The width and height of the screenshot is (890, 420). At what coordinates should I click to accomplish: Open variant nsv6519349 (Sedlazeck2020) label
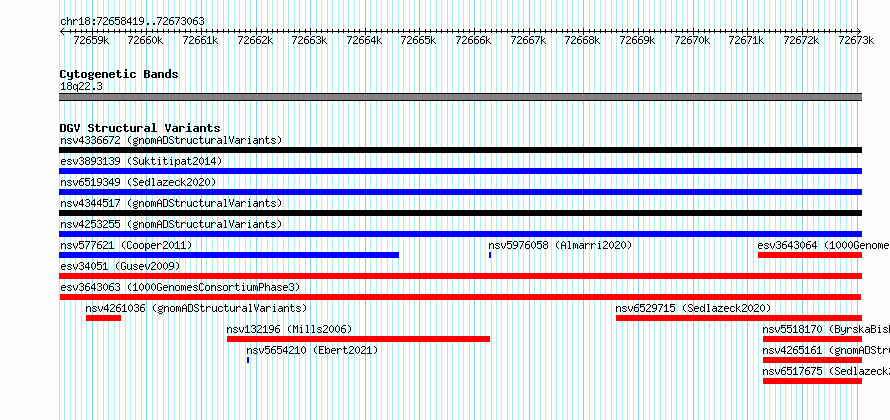coord(138,182)
